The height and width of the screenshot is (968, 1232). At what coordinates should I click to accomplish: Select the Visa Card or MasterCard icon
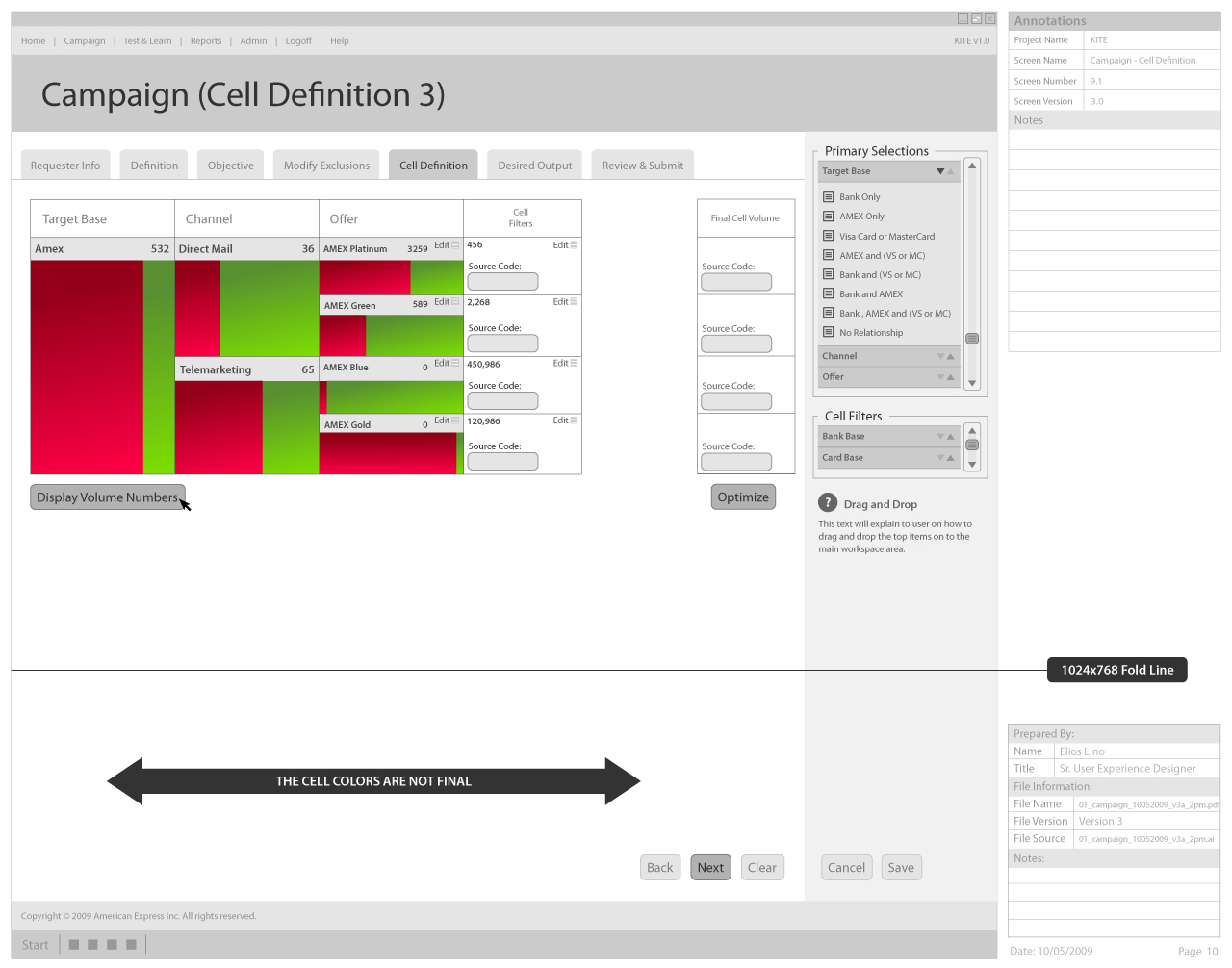coord(828,236)
